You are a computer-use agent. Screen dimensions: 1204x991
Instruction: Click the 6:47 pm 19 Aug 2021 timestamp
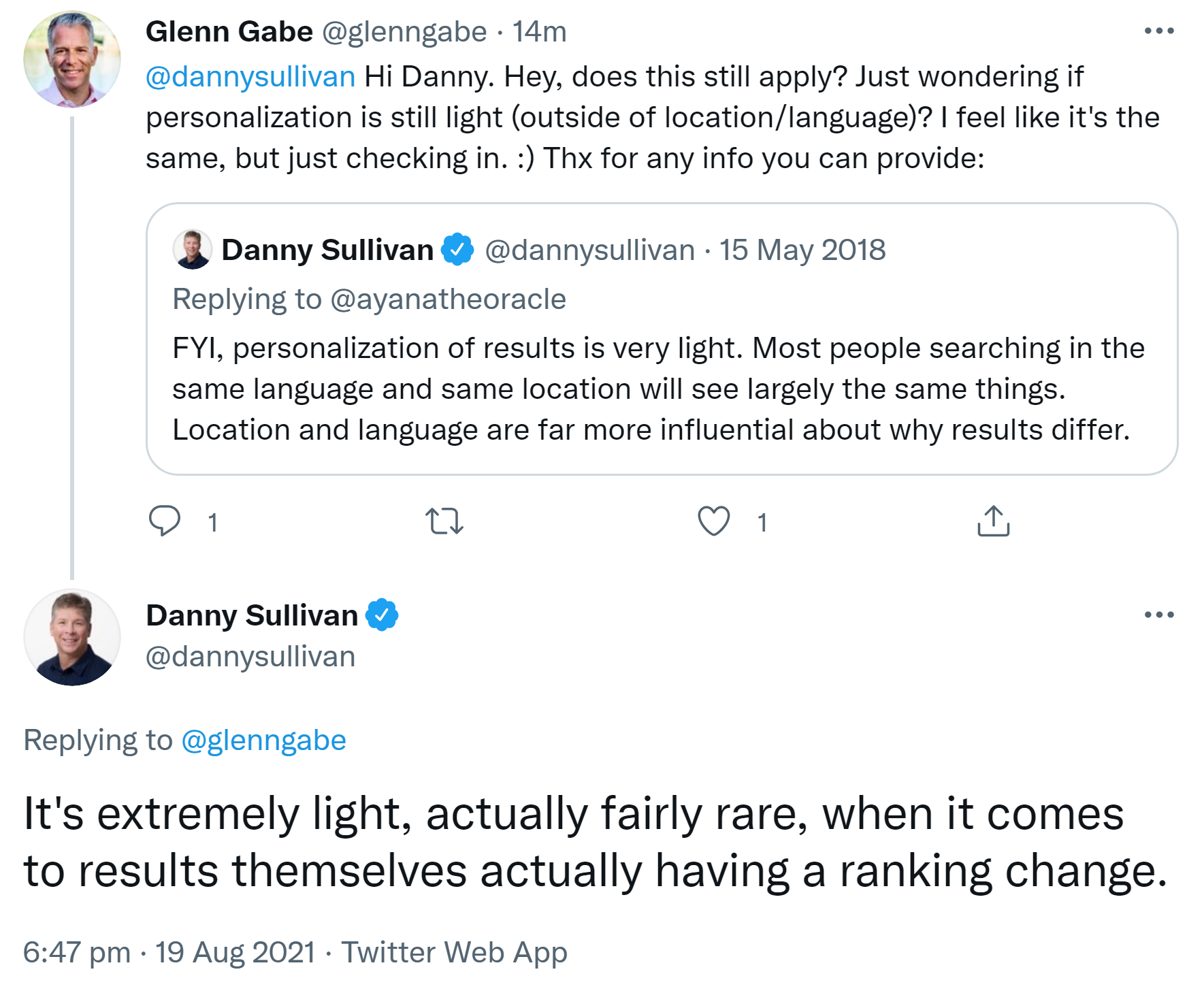tap(169, 952)
